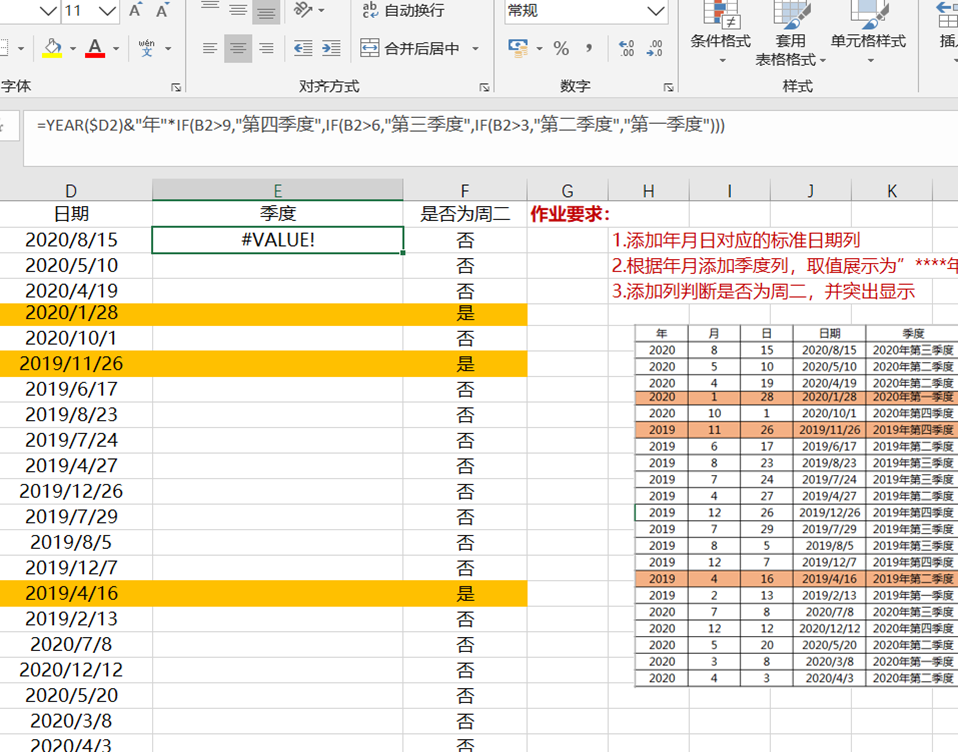The height and width of the screenshot is (752, 958).
Task: Expand the font color dropdown arrow
Action: point(115,48)
